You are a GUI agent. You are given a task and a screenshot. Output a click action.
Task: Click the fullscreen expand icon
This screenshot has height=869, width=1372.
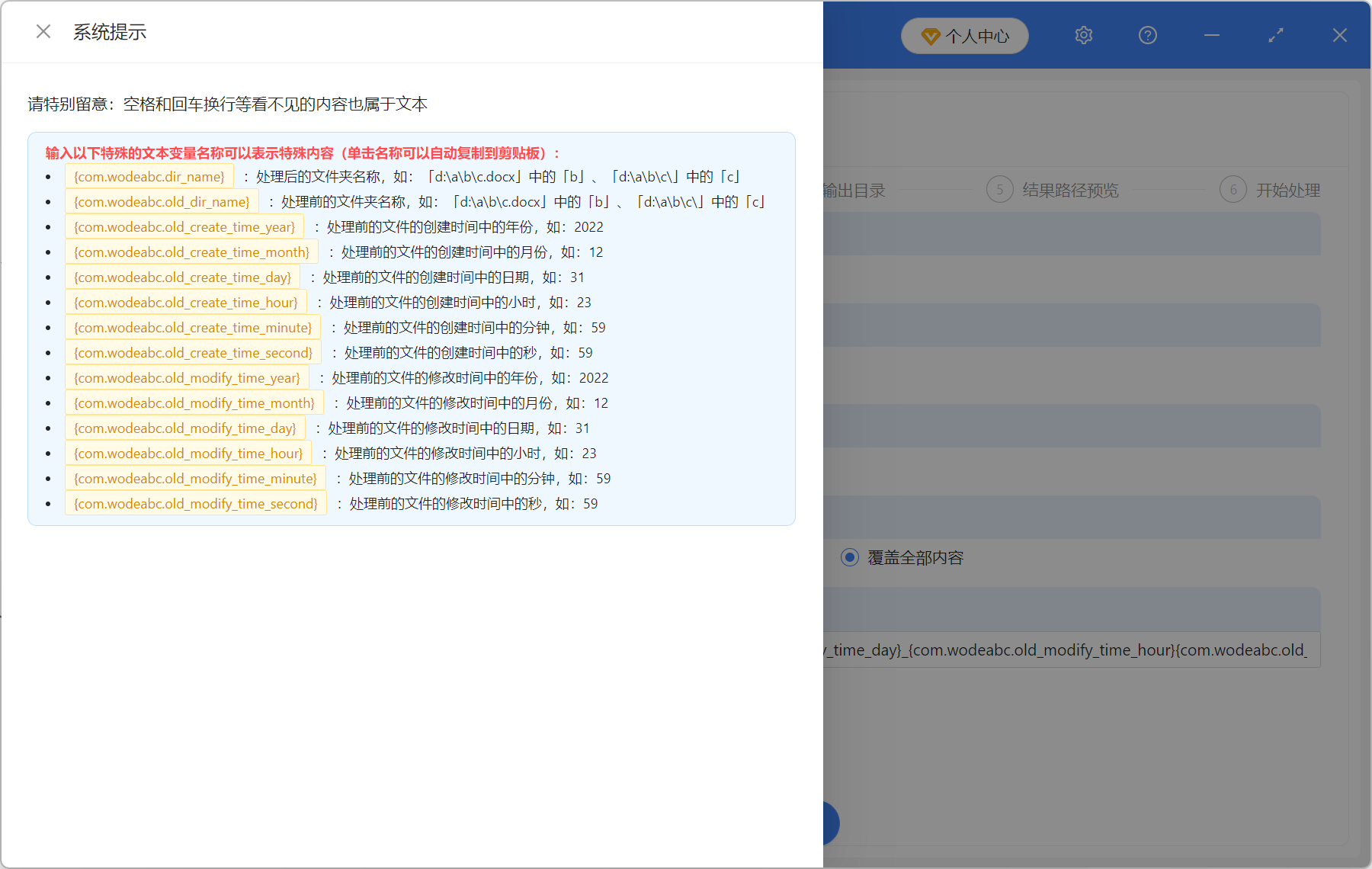(x=1275, y=35)
